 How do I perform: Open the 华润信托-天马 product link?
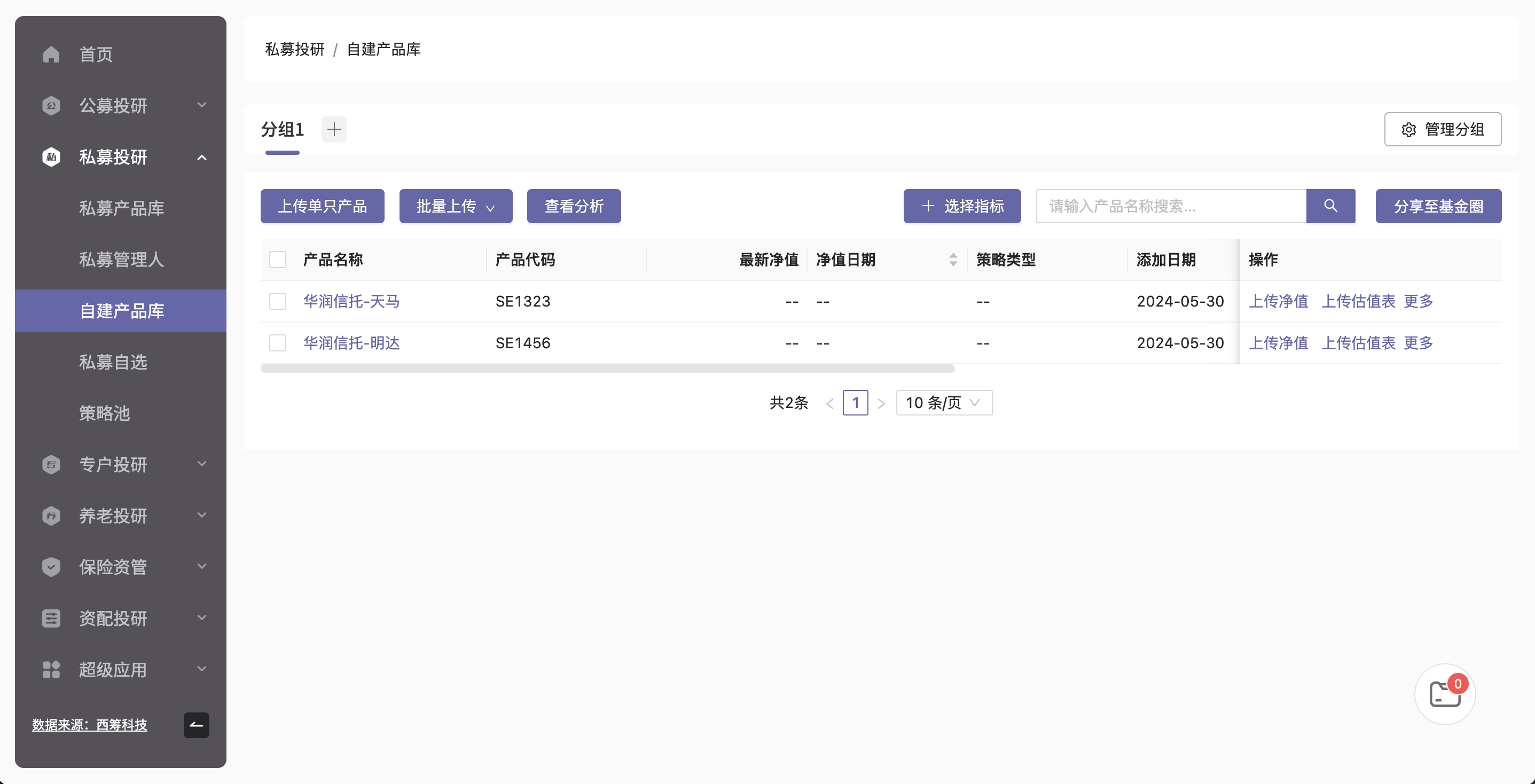351,301
